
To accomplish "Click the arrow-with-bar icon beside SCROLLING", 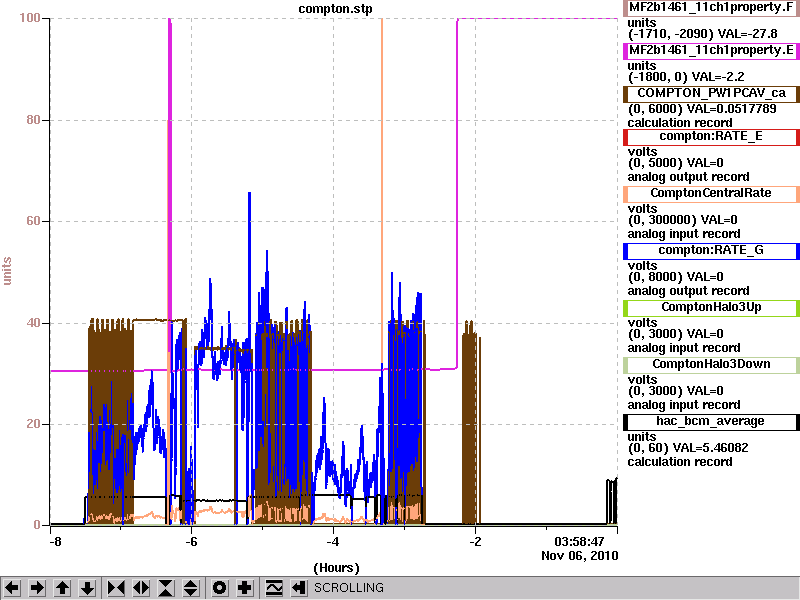I will pos(298,588).
